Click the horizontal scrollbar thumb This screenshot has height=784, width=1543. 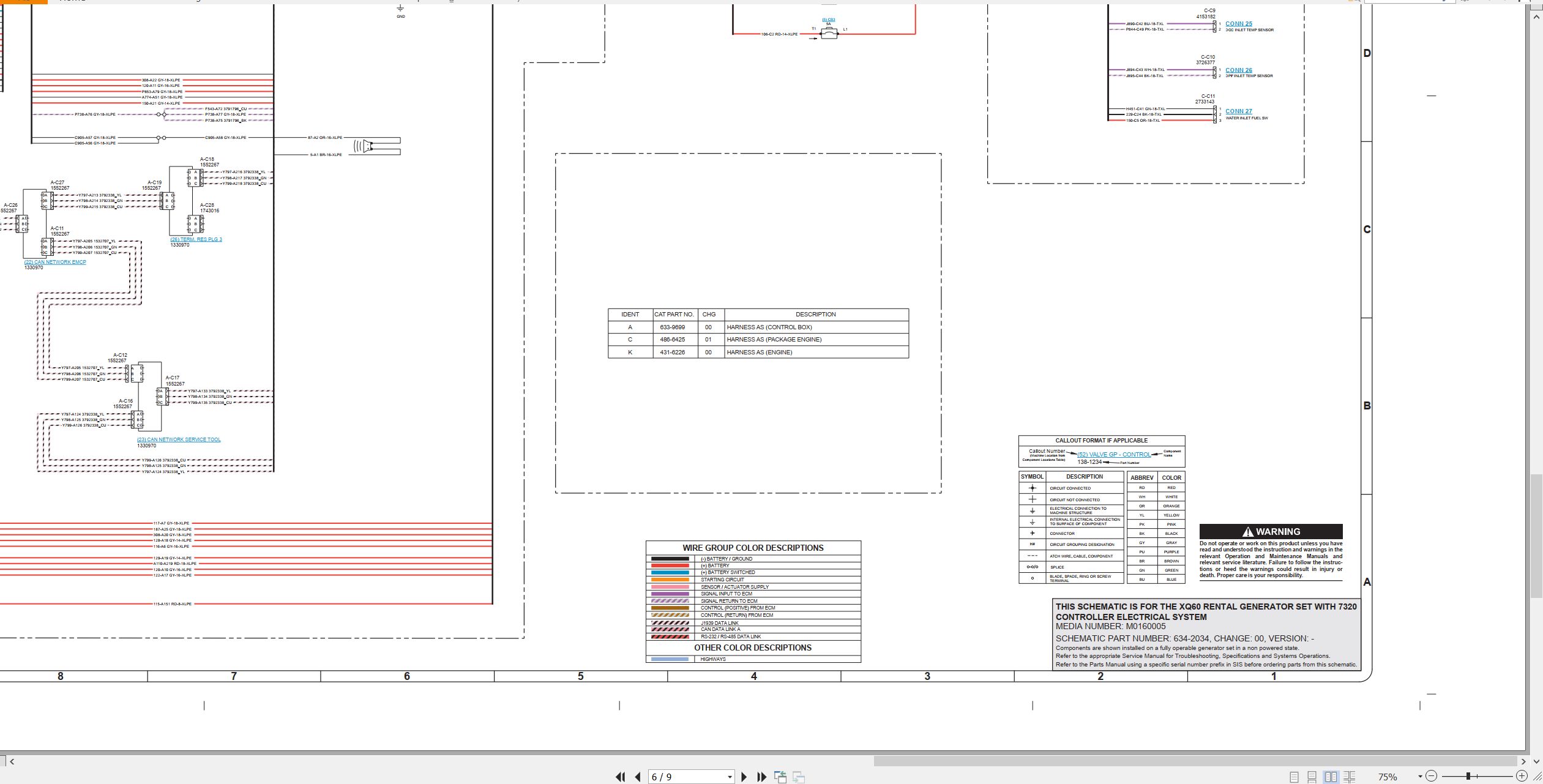point(1195,761)
